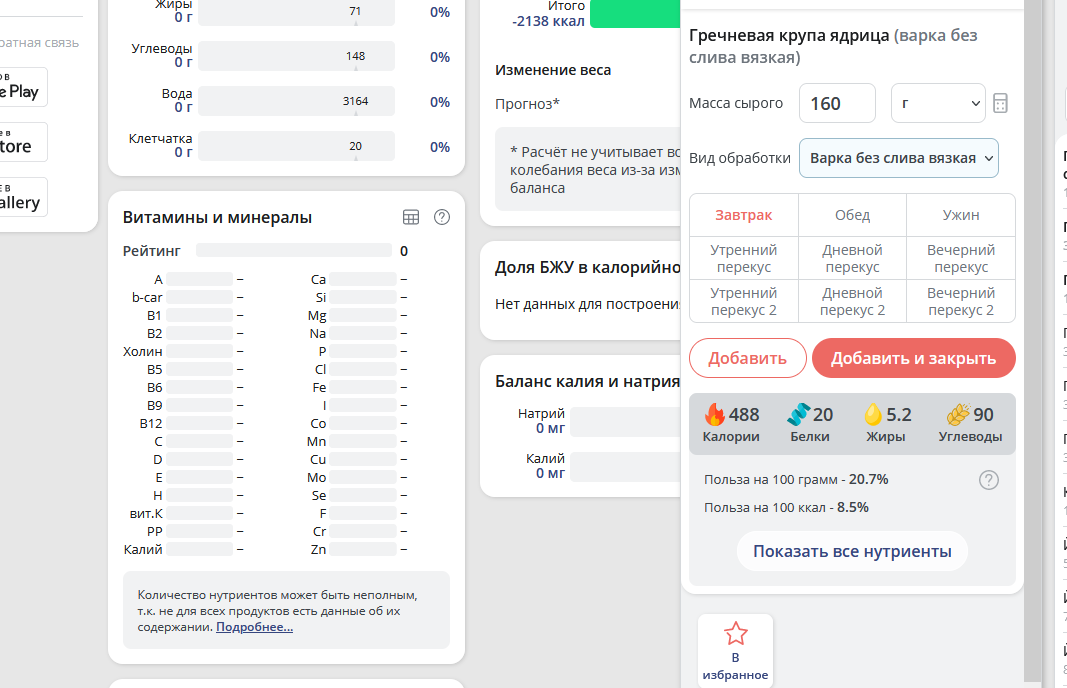1067x688 pixels.
Task: Select Обед meal
Action: (x=852, y=215)
